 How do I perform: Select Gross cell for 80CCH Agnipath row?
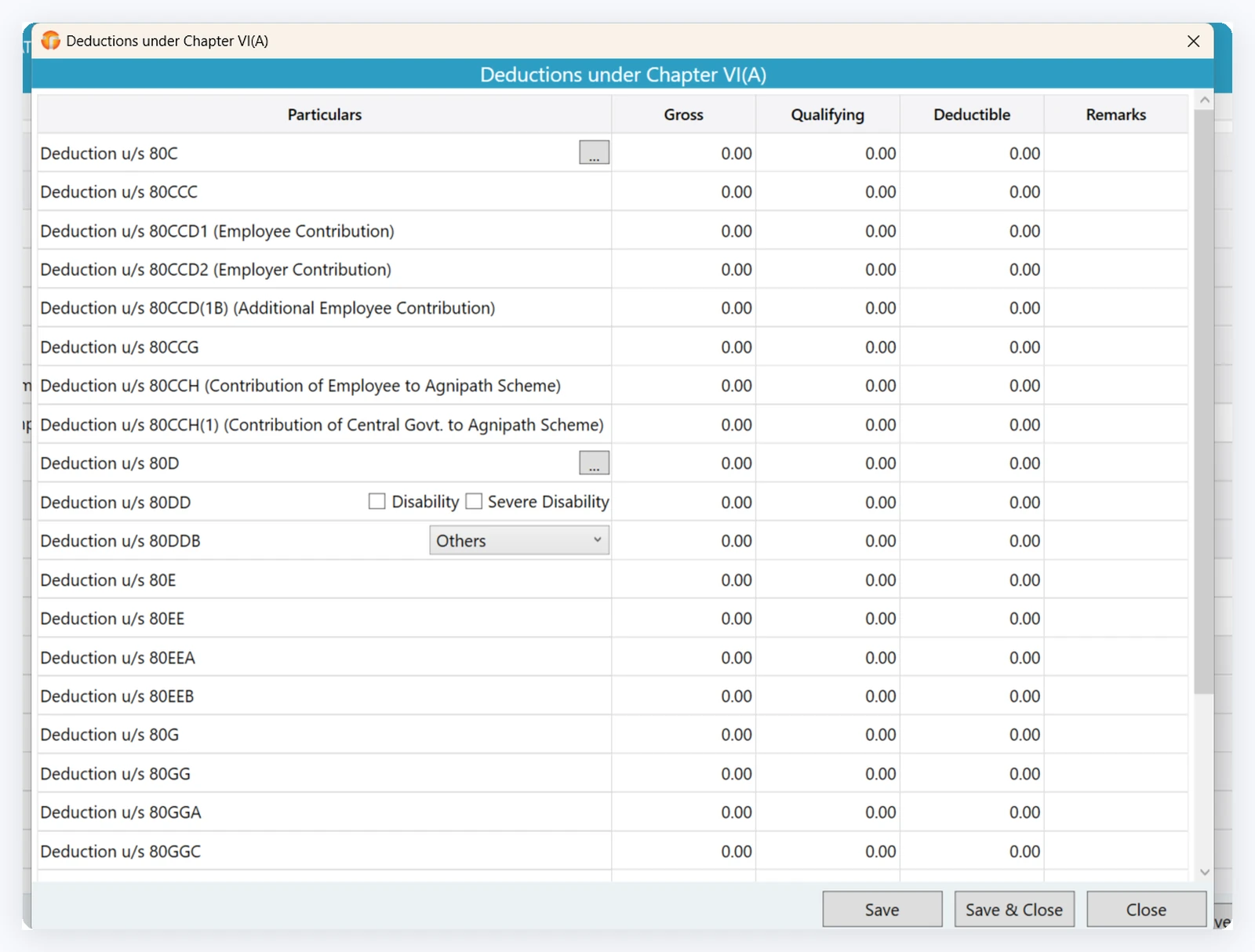point(684,386)
